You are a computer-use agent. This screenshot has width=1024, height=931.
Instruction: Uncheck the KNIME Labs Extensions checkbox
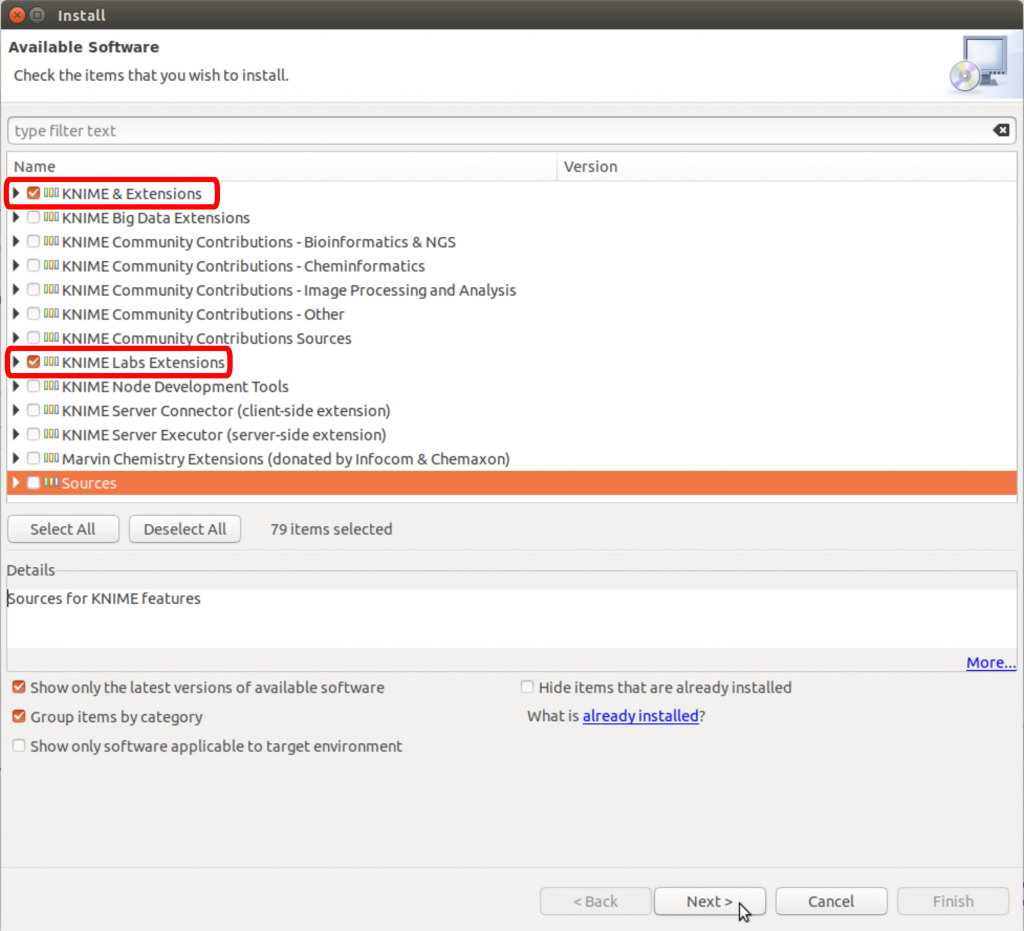[33, 362]
